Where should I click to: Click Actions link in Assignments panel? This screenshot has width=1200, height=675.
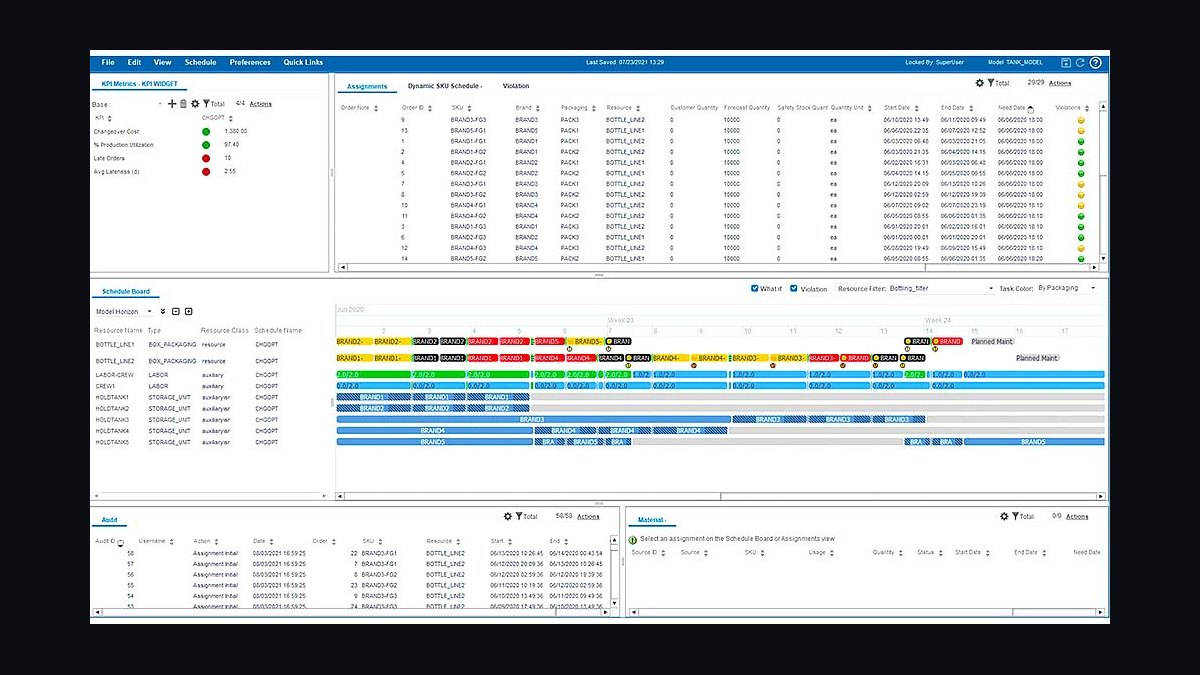click(1060, 84)
